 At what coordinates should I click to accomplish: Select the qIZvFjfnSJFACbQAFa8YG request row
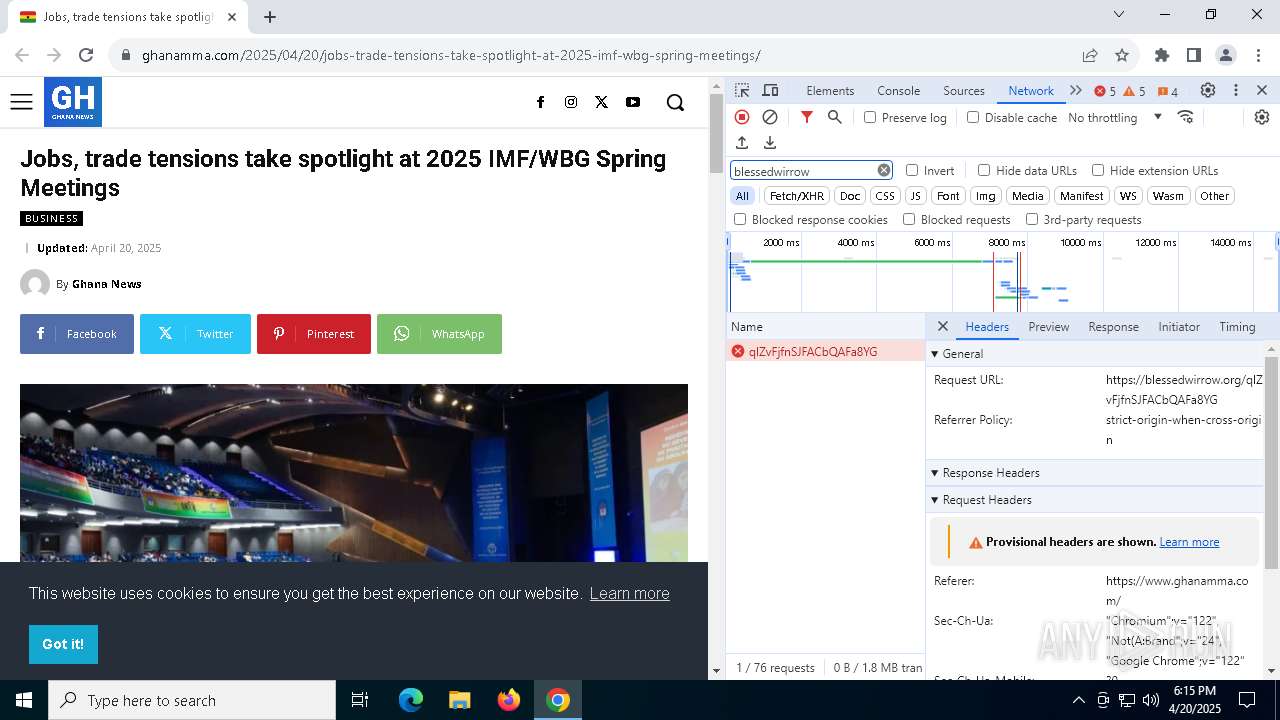click(x=825, y=351)
